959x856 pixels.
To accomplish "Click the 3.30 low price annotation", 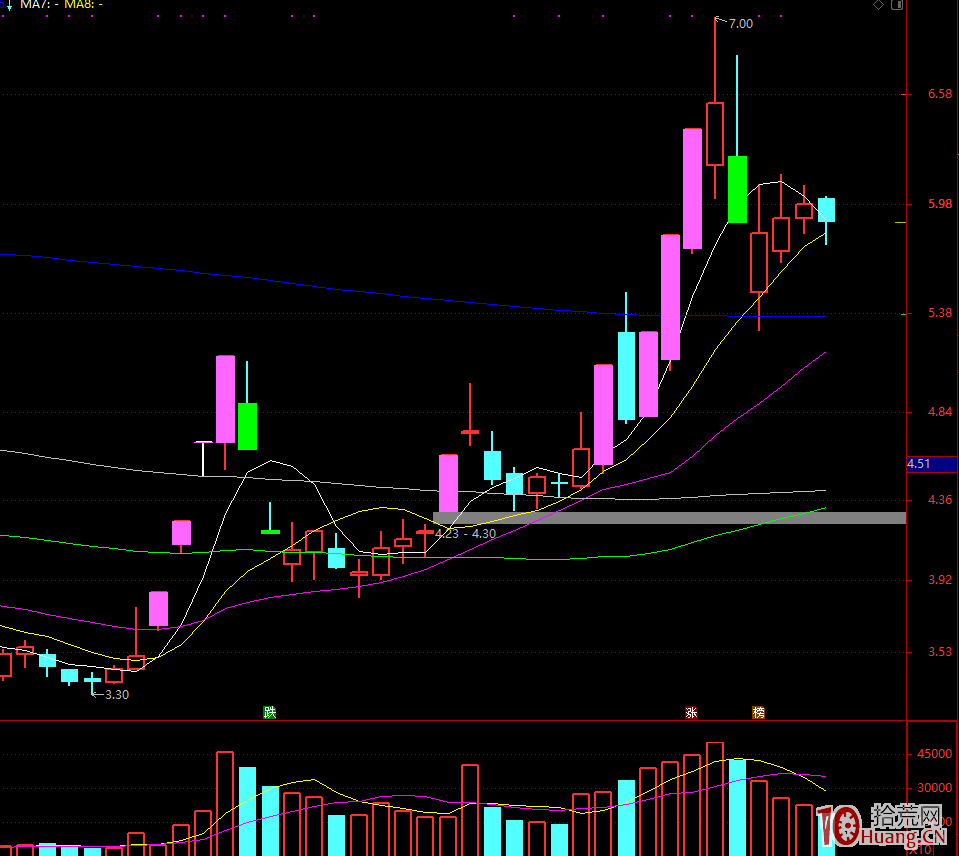I will [117, 695].
